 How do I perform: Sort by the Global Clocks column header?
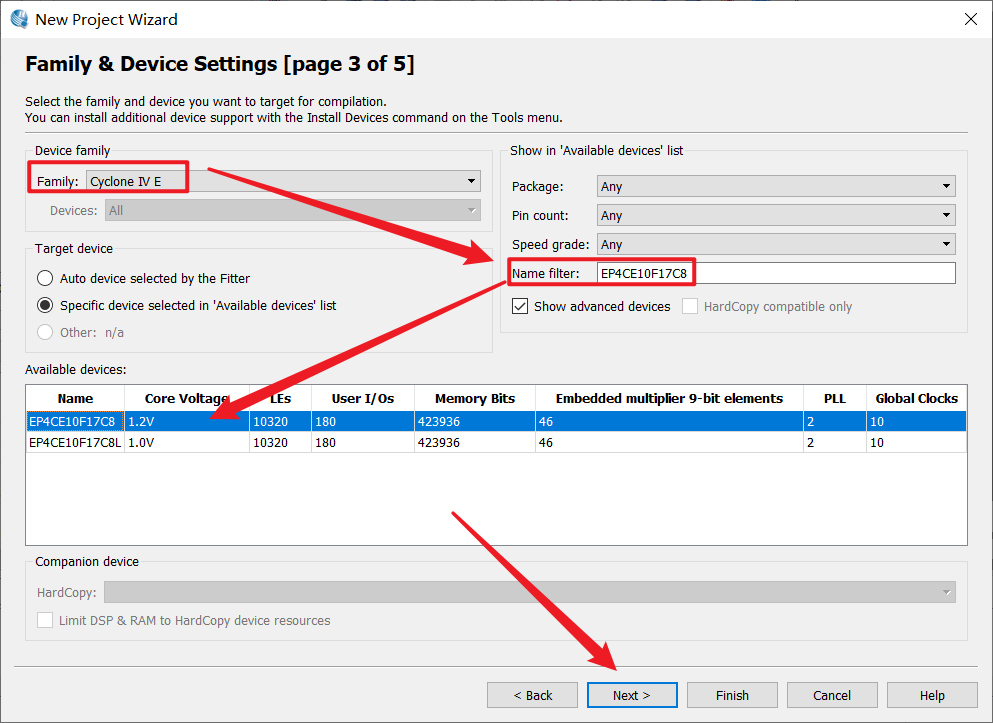(x=916, y=398)
